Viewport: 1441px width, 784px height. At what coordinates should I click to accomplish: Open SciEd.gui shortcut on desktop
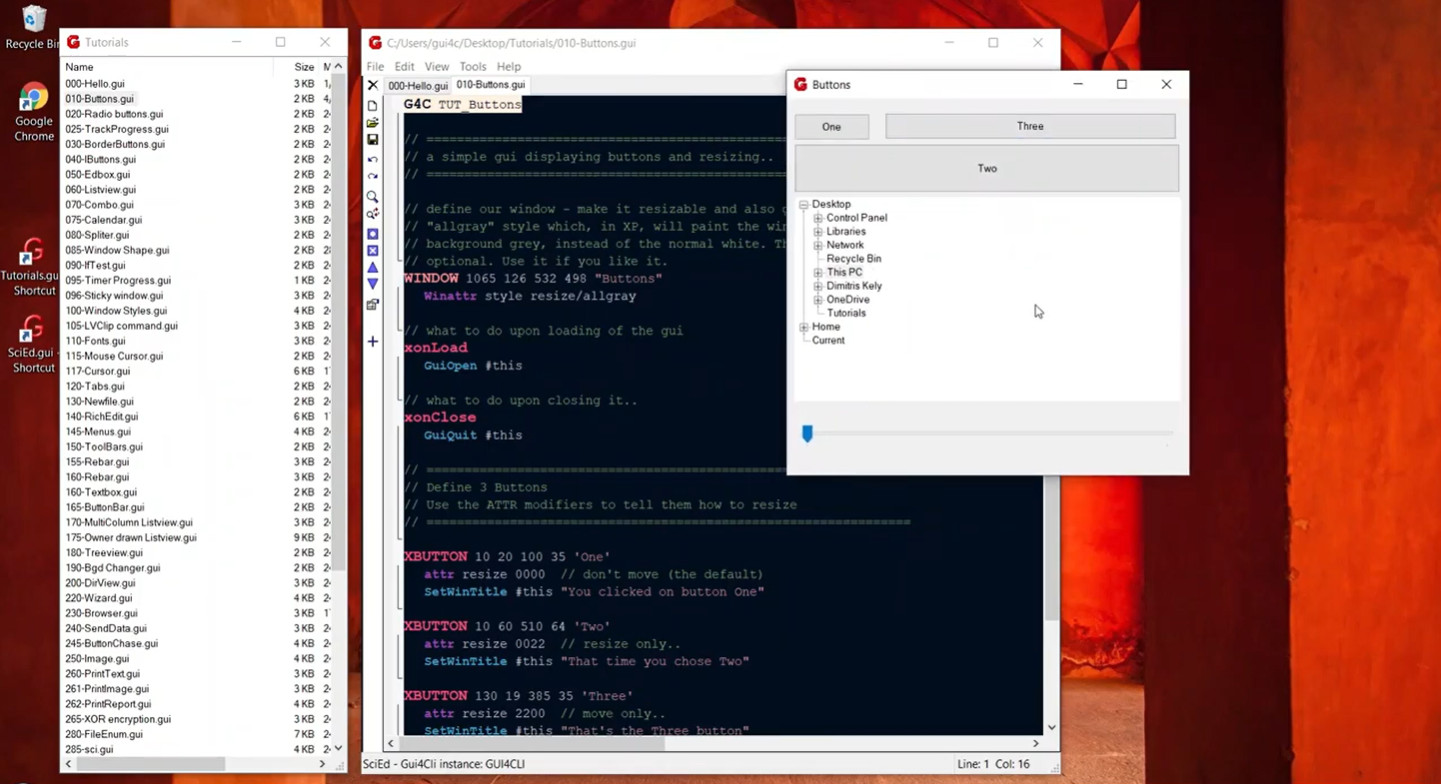31,344
